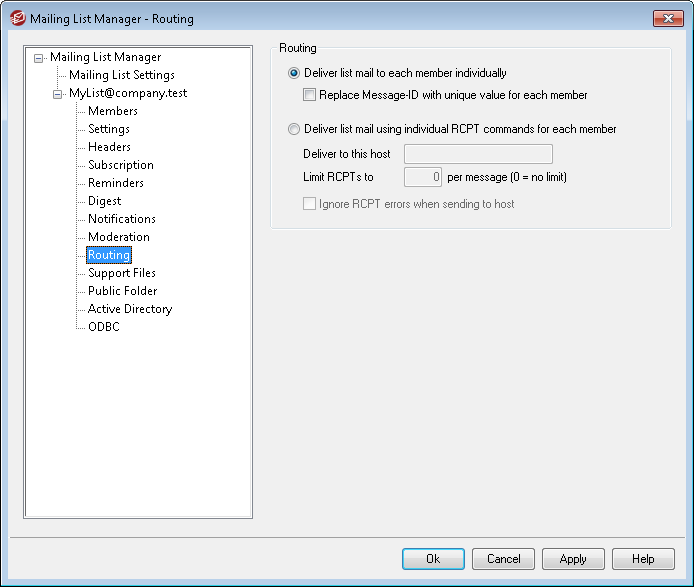
Task: Click the Deliver to this host field
Action: coord(478,154)
